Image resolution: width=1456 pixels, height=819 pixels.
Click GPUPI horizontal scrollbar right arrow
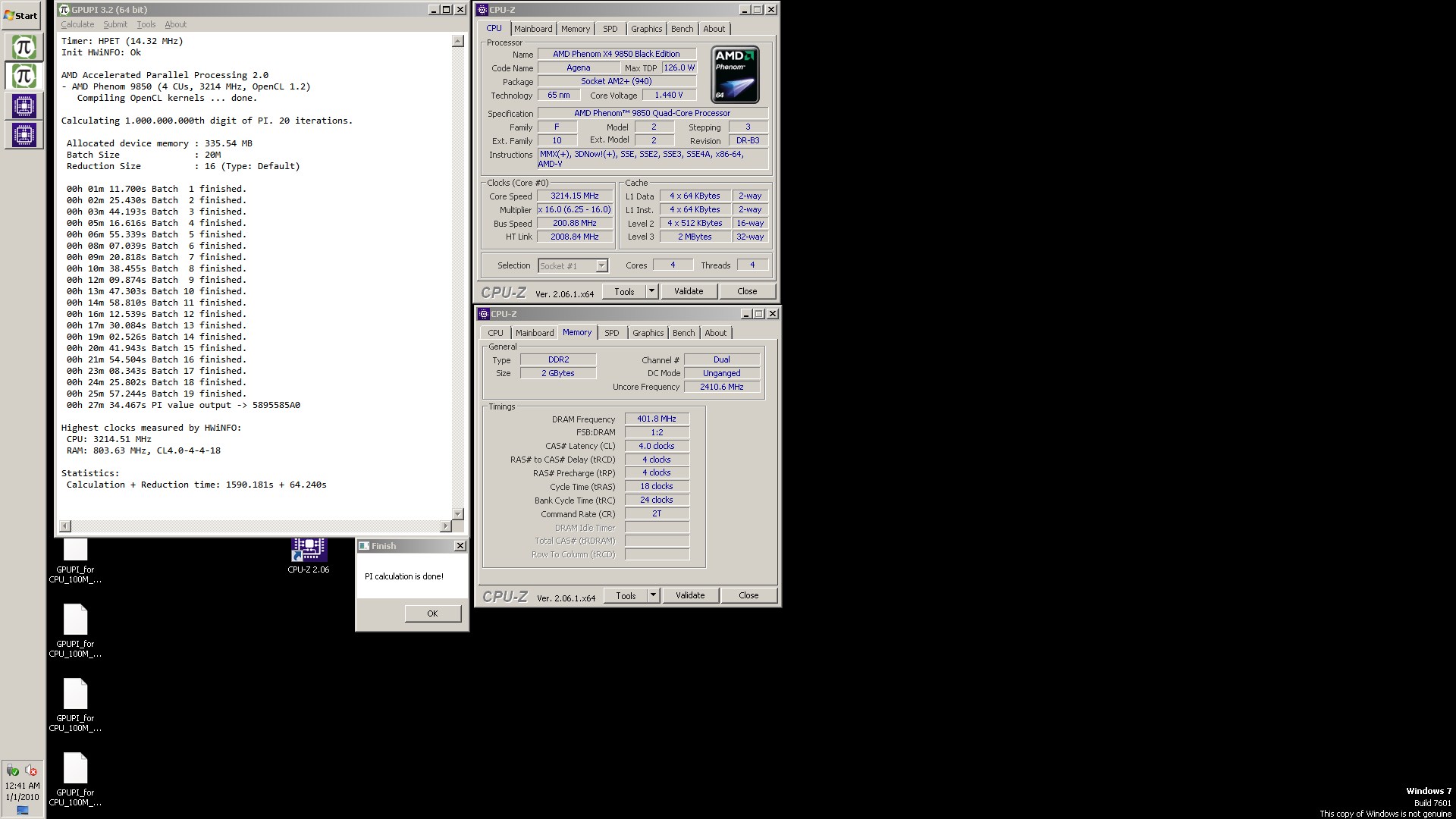(x=445, y=526)
